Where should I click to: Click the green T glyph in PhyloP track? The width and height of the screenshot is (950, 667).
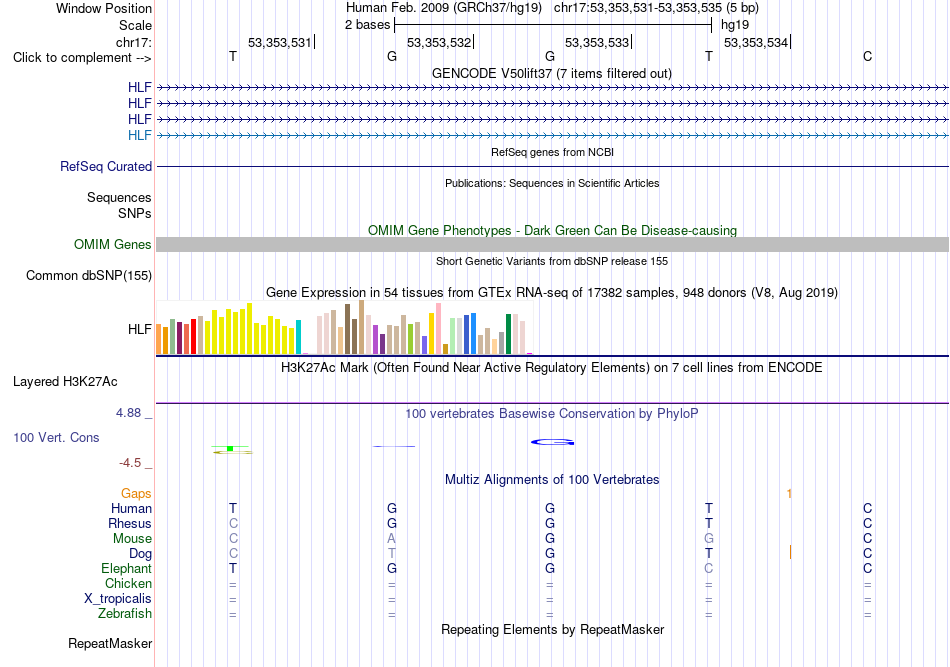pos(232,450)
